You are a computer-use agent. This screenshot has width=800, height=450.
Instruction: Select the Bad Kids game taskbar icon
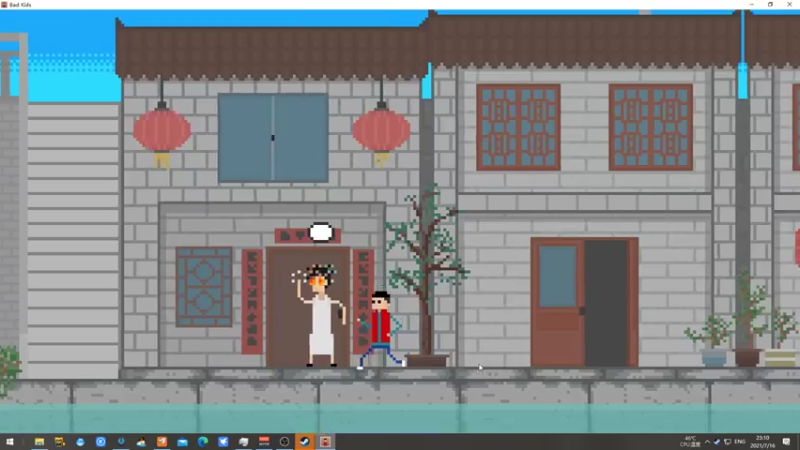point(325,442)
